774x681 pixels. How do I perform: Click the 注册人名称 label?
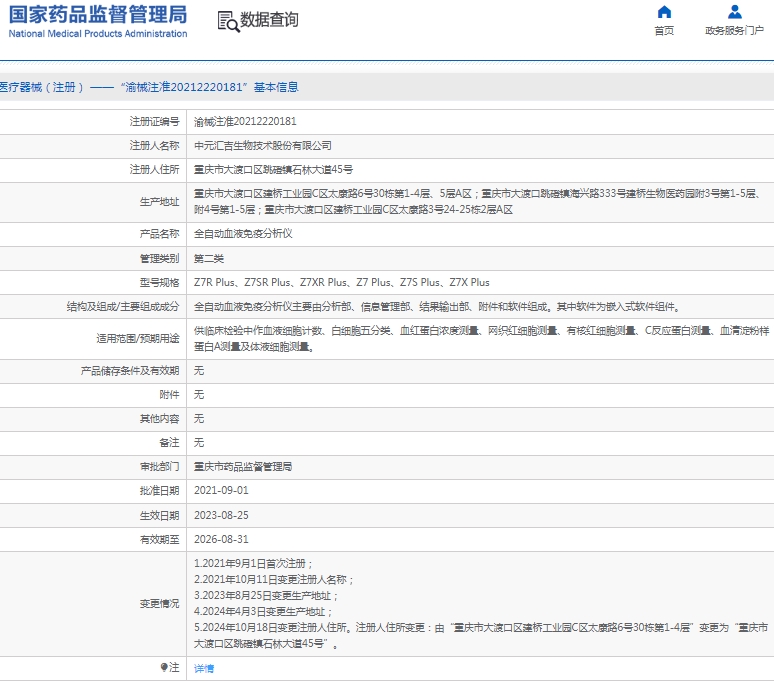coord(155,146)
